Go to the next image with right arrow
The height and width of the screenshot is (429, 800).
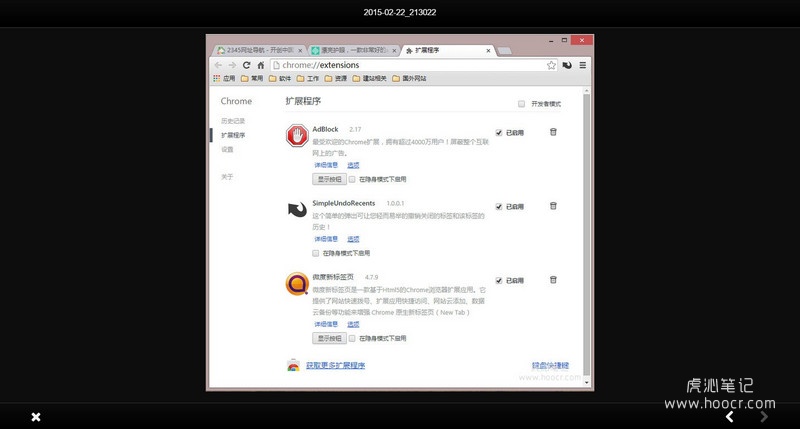(764, 417)
